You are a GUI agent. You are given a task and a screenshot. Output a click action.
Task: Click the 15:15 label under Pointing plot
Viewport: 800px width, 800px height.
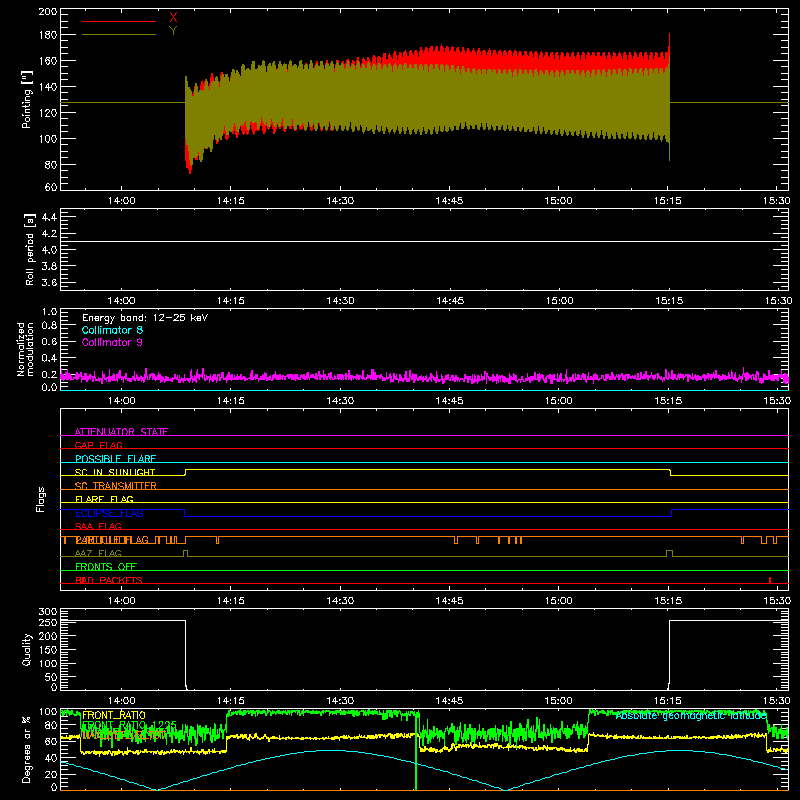click(x=668, y=201)
